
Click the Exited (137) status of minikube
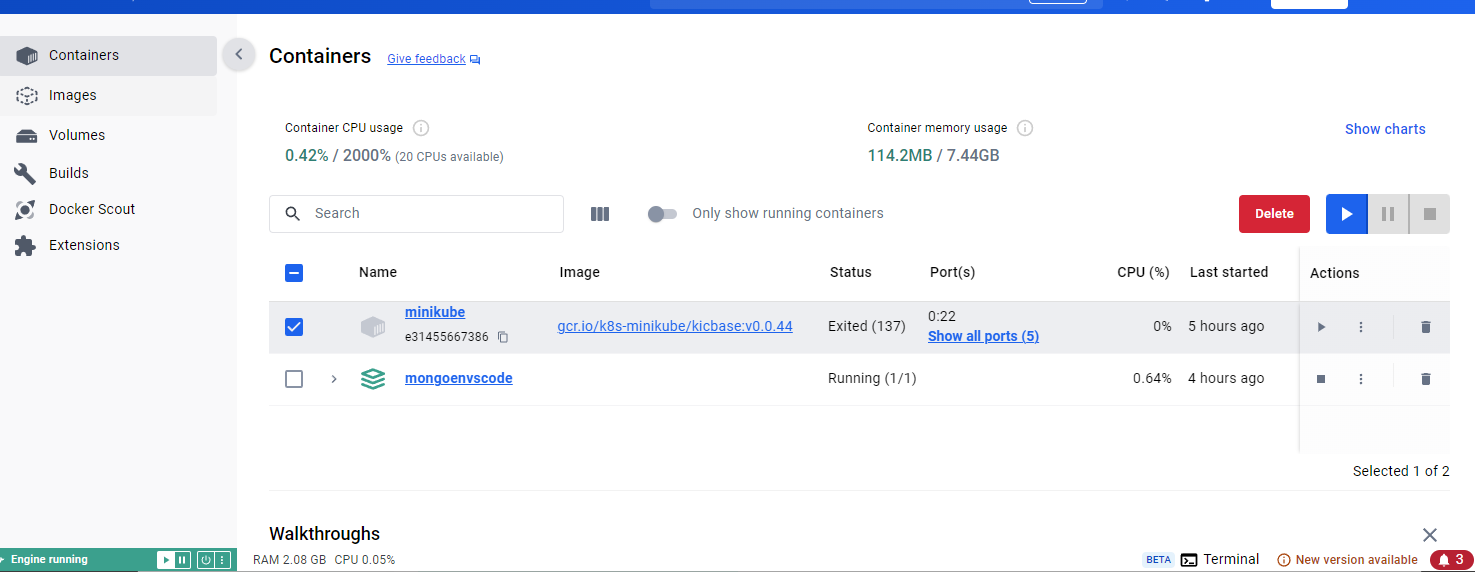tap(867, 327)
